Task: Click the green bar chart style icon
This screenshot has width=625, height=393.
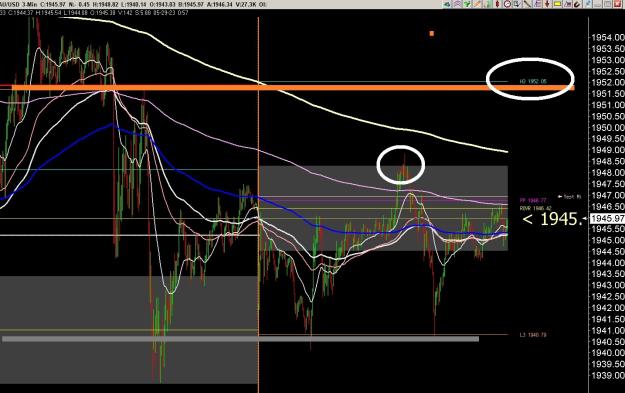Action: click(487, 4)
